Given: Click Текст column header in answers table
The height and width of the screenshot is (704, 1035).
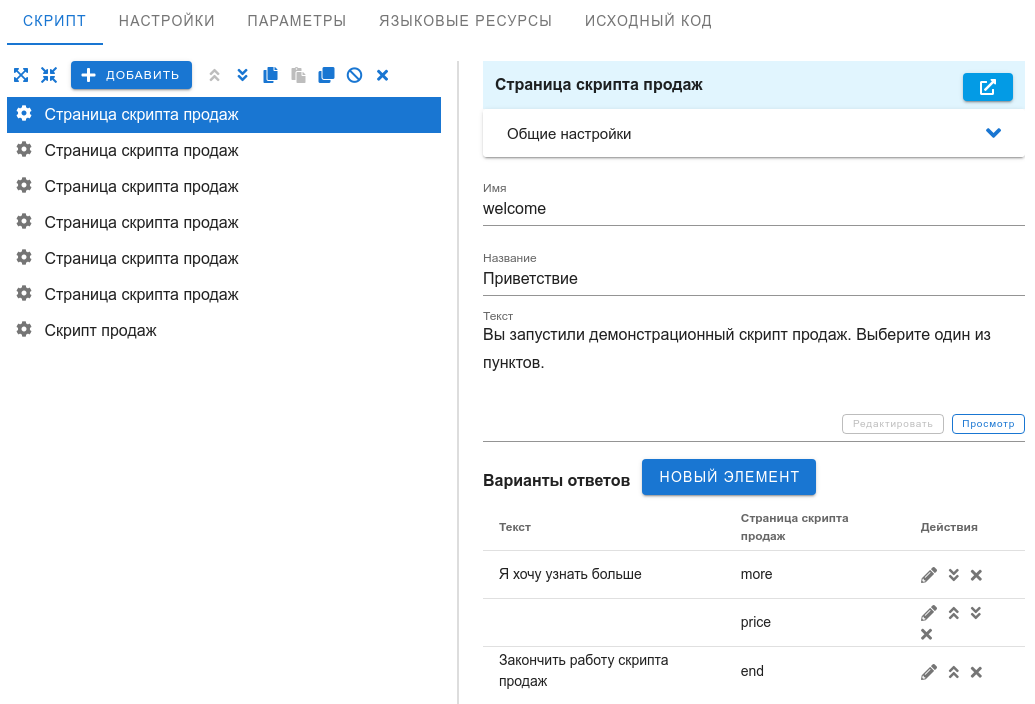Looking at the screenshot, I should (515, 527).
